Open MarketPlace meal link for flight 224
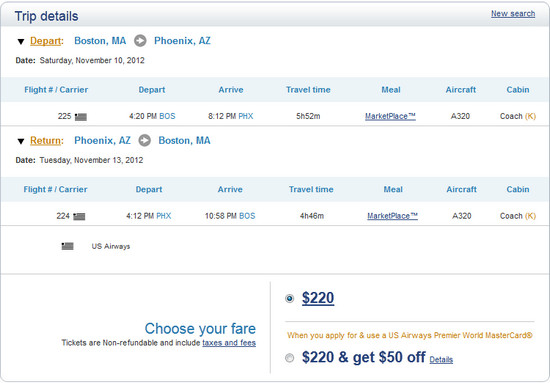 point(393,216)
